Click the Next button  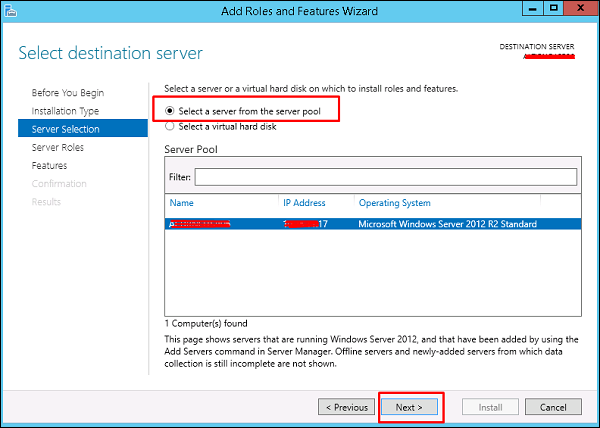409,407
